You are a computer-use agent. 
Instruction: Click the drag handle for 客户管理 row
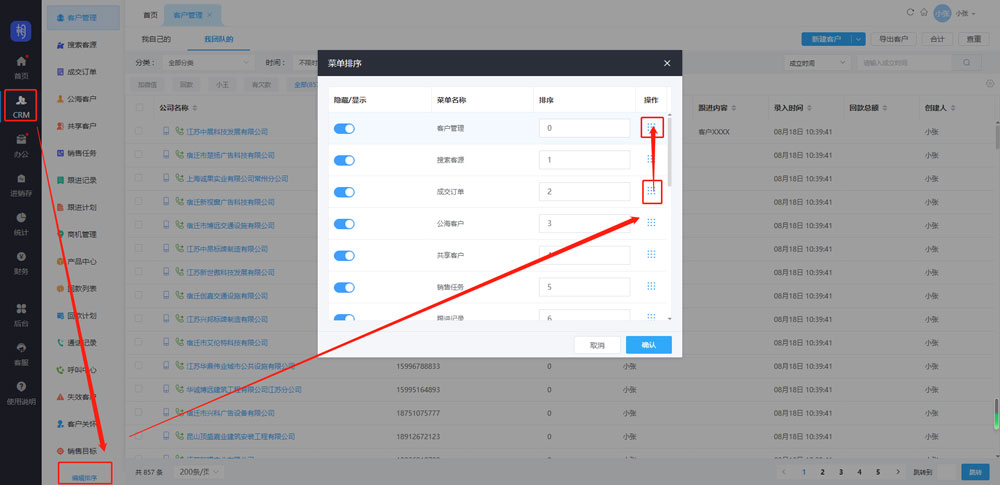tap(651, 128)
